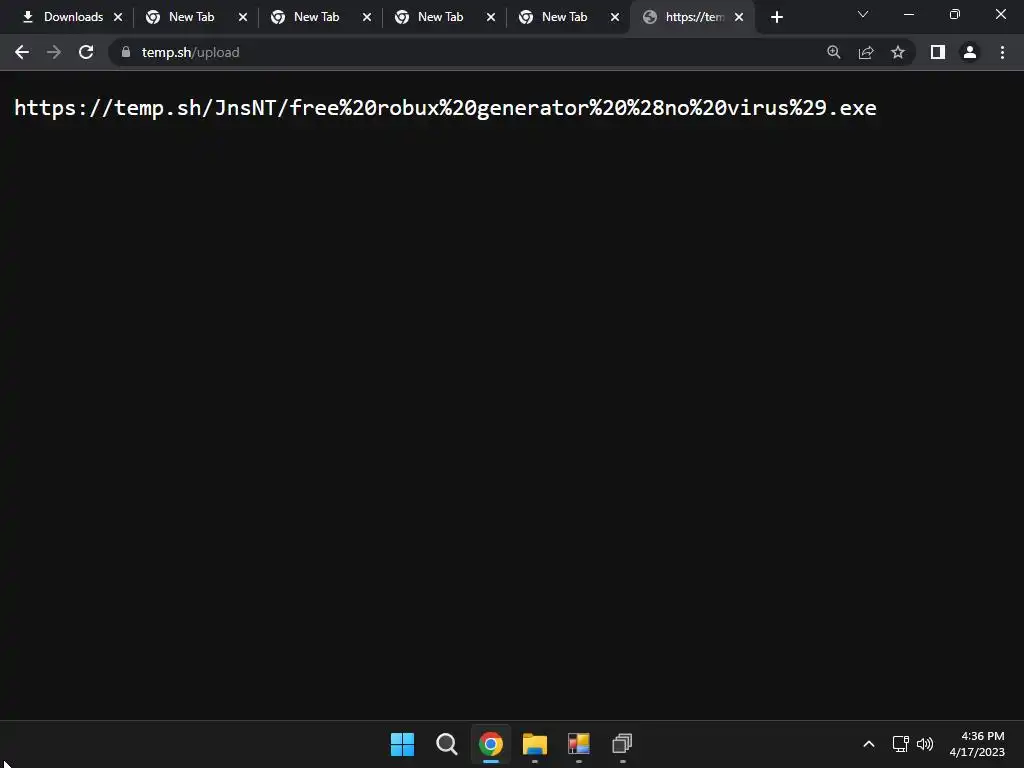Restore down the Chrome window
The image size is (1024, 768).
pos(954,14)
